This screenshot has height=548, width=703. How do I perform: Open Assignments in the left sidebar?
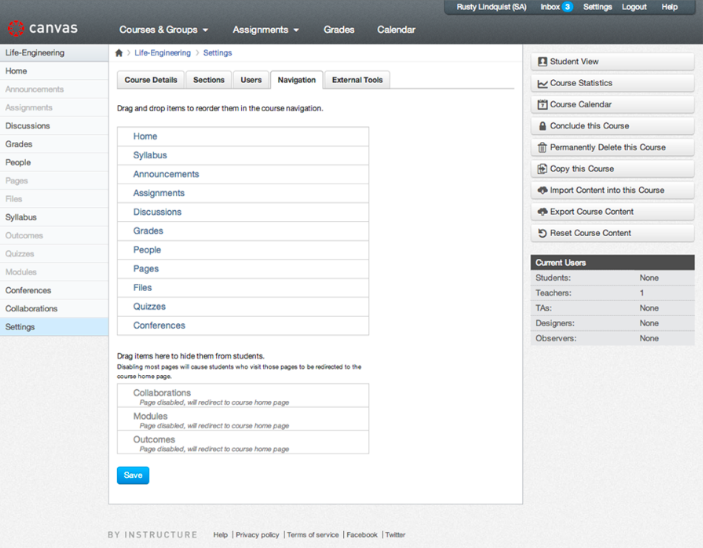click(54, 108)
